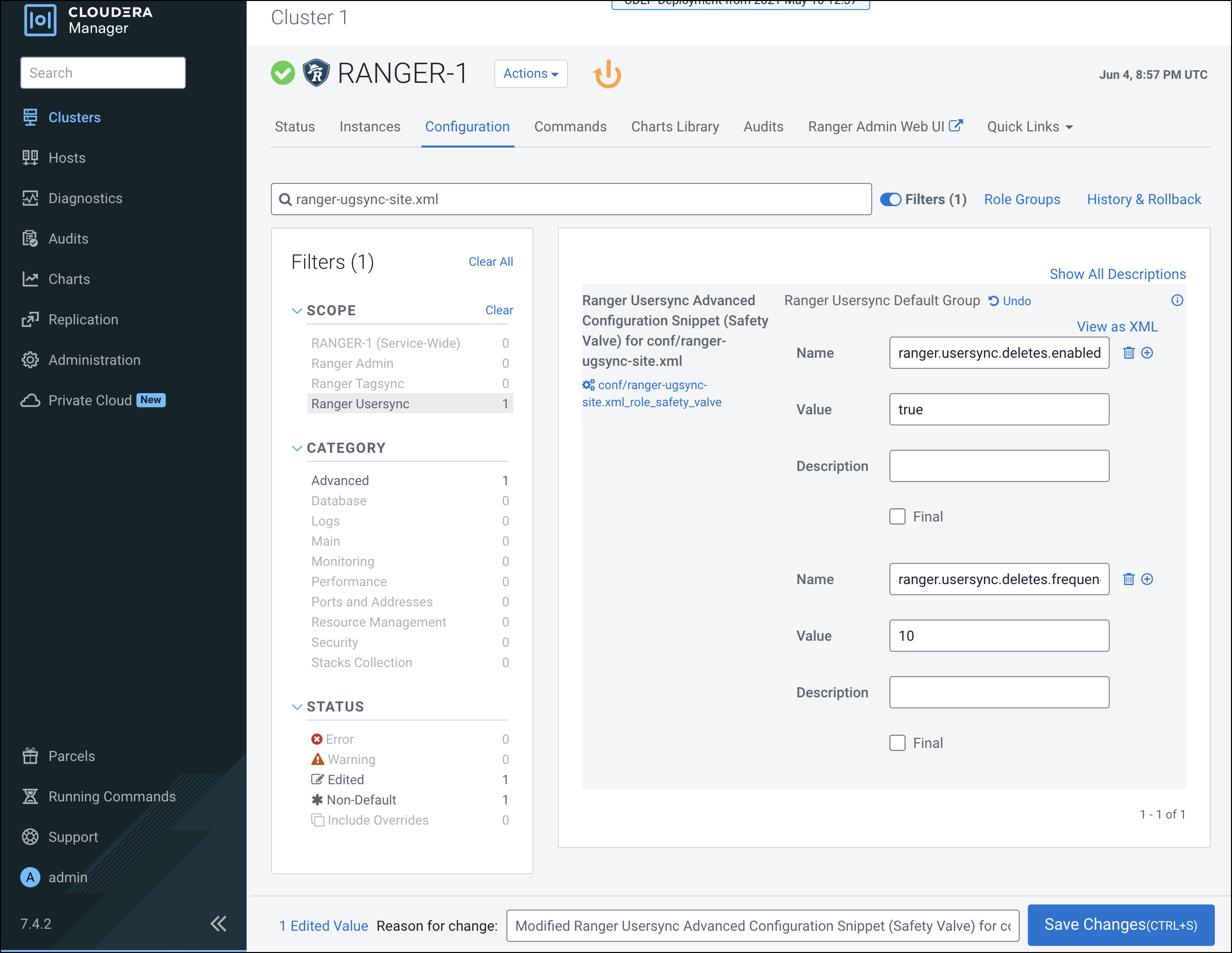Expand the Quick Links menu
1232x953 pixels.
tap(1029, 127)
